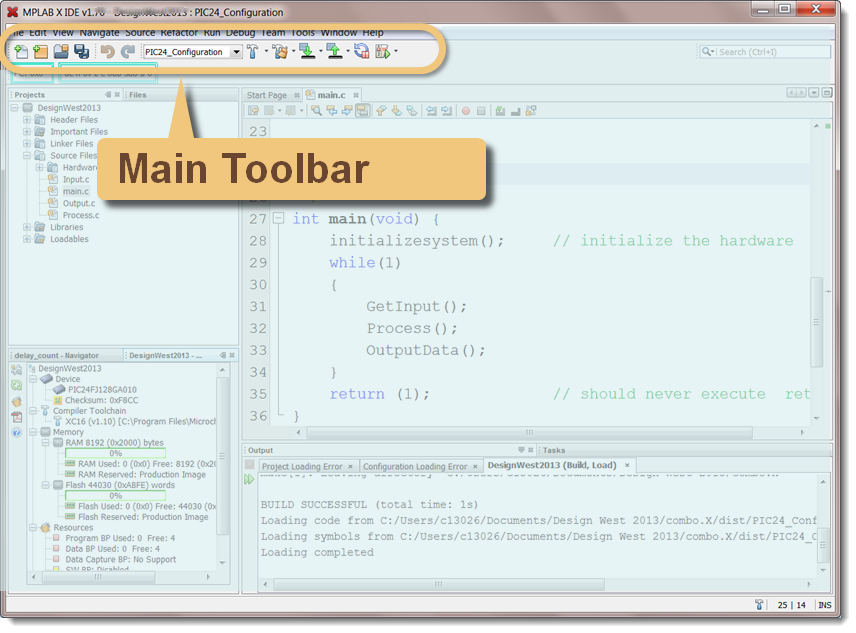Switch to the Start Page tab

click(267, 94)
